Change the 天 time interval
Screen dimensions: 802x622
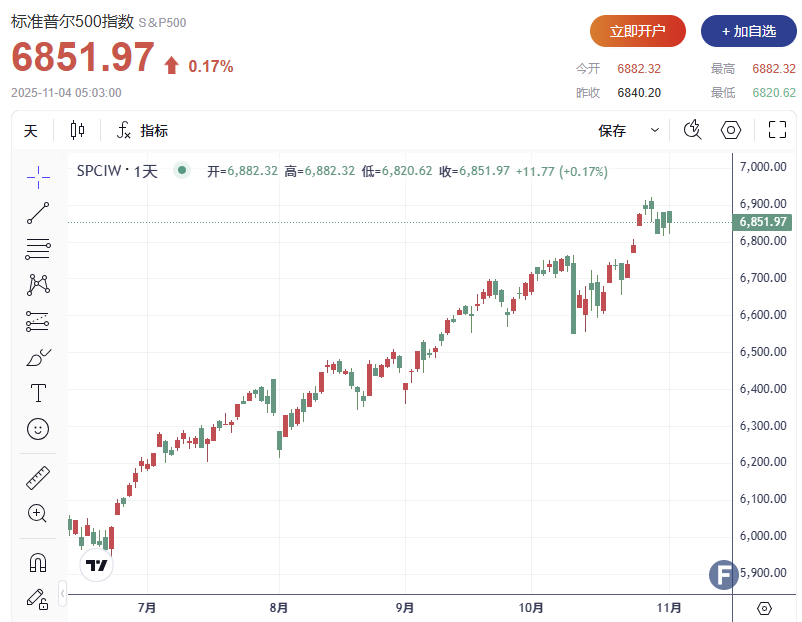31,131
